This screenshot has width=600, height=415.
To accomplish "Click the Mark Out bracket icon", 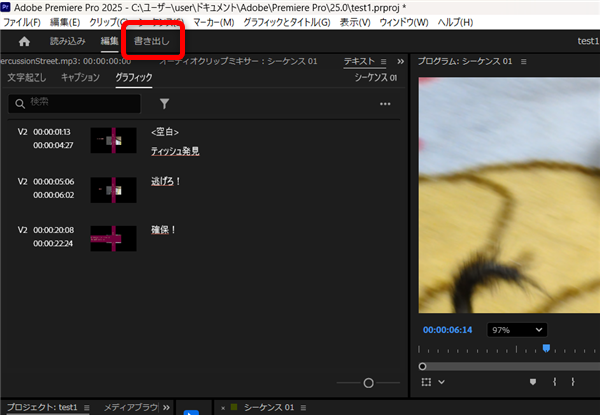I will tap(573, 381).
